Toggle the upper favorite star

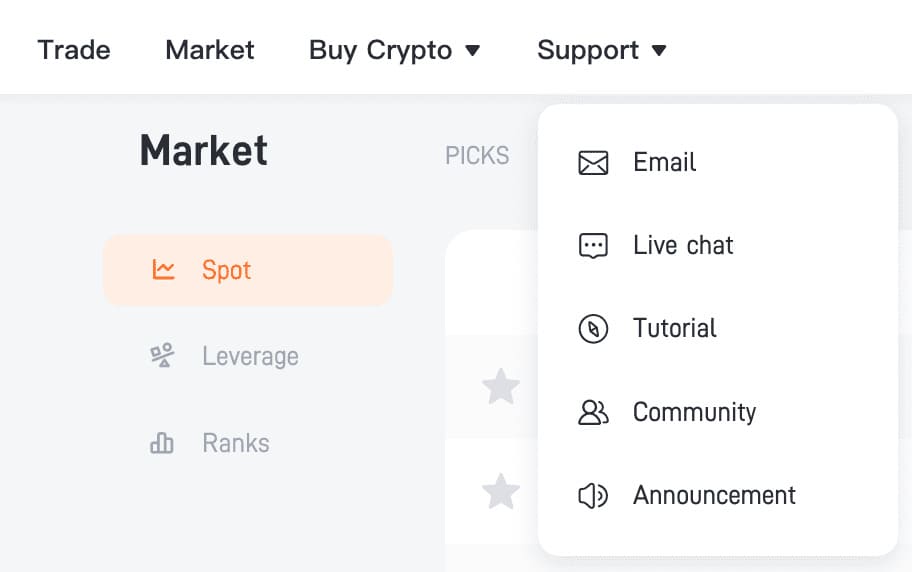(501, 386)
